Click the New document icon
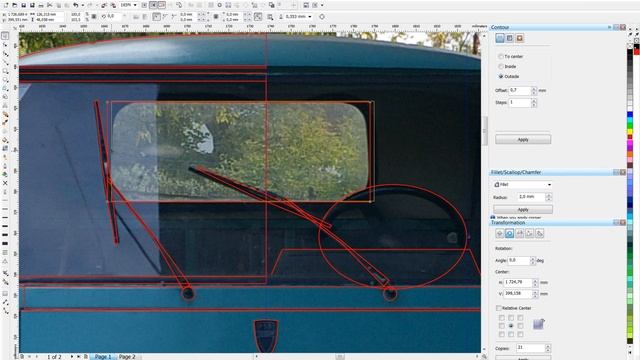This screenshot has width=640, height=360. [x=5, y=5]
